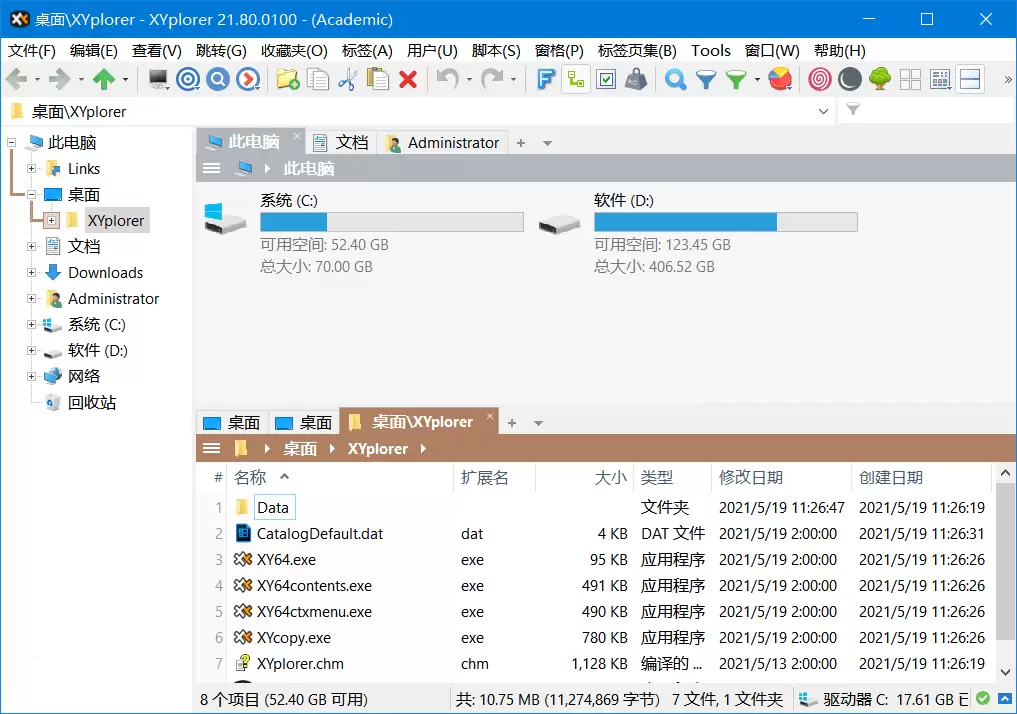The width and height of the screenshot is (1017, 714).
Task: Toggle the folder tree visibility icon
Action: click(574, 78)
